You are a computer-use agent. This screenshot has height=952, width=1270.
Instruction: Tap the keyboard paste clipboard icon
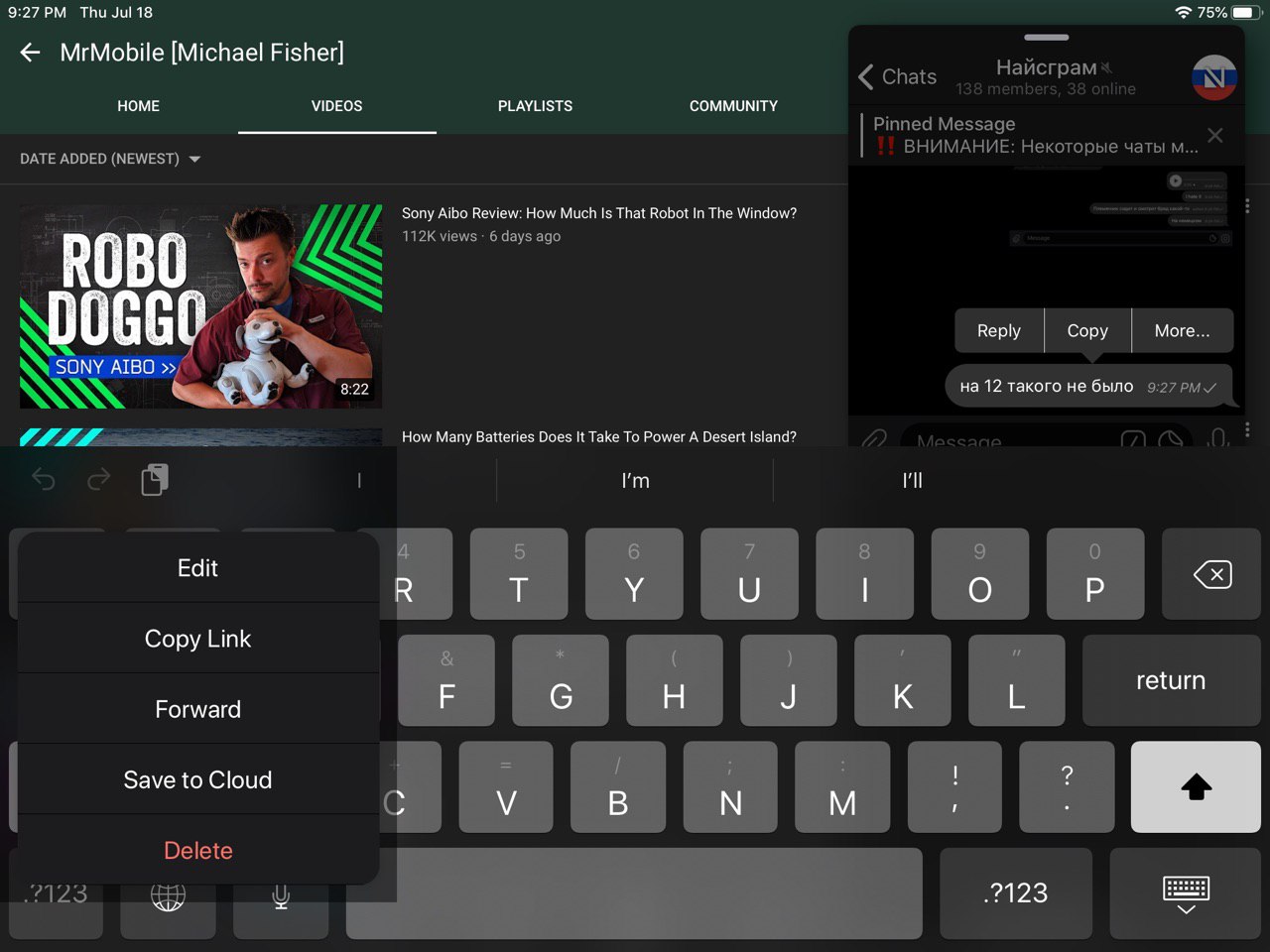pos(155,479)
